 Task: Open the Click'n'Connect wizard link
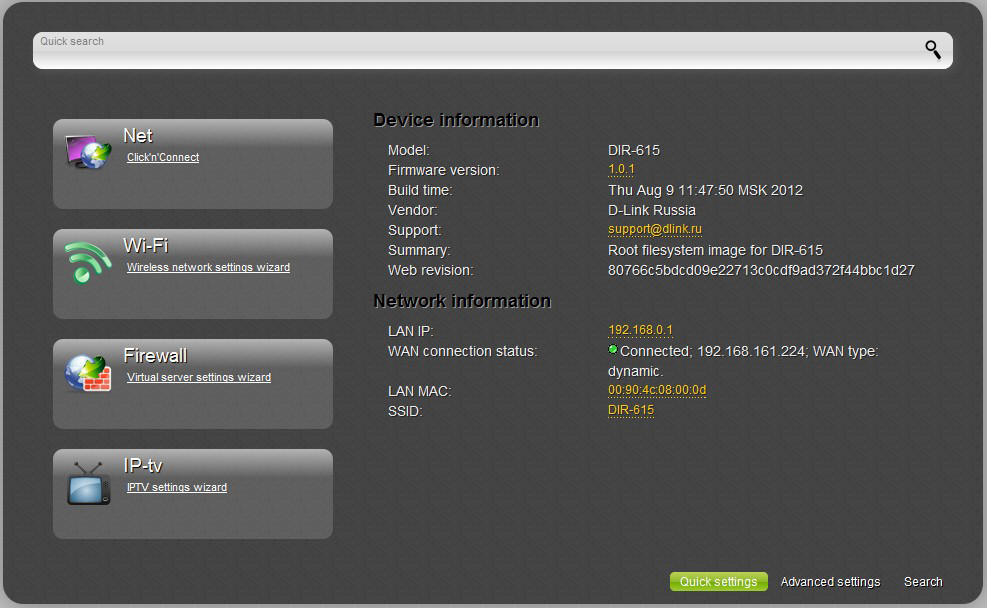pos(163,158)
